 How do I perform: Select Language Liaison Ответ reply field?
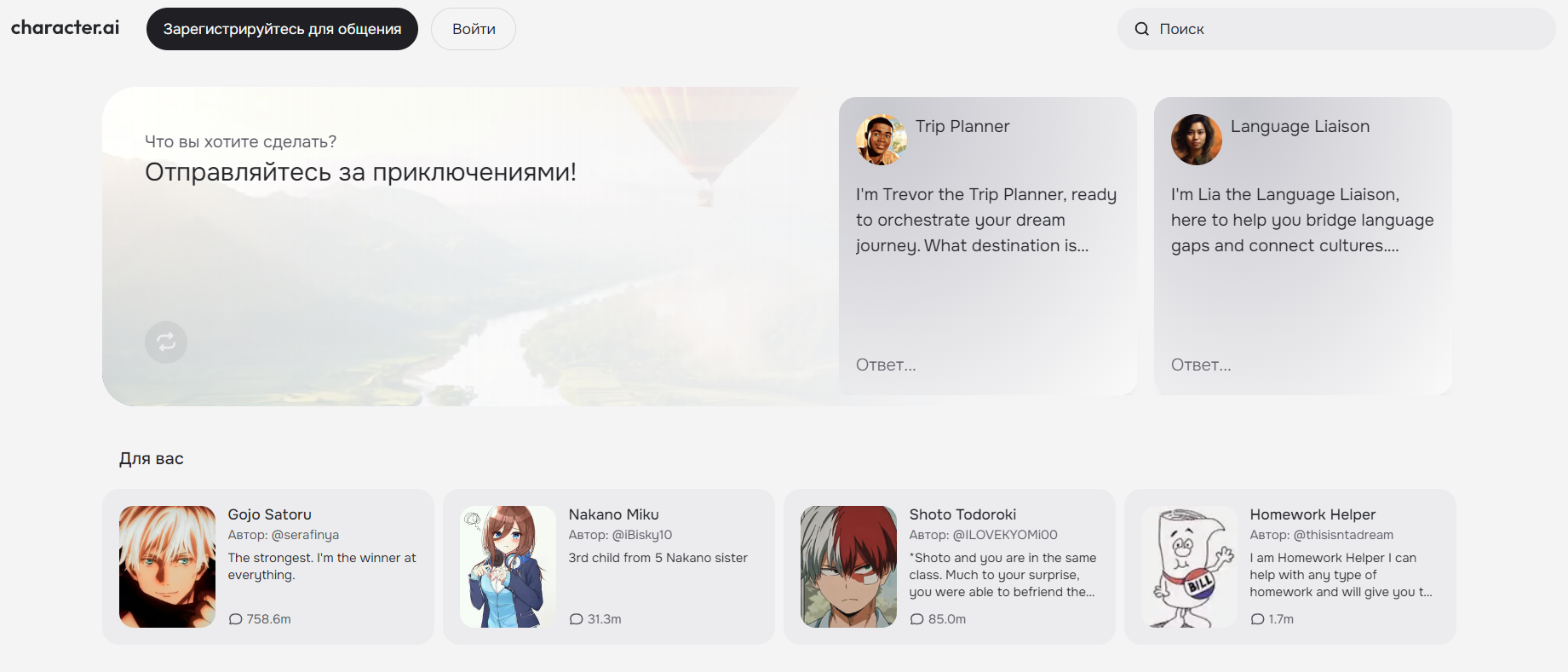click(x=1295, y=365)
